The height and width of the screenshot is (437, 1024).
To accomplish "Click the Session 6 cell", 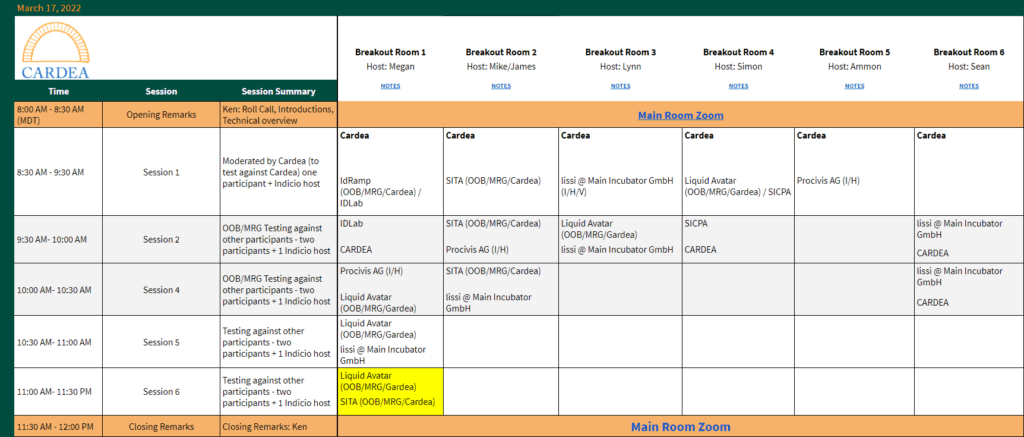I will 161,392.
